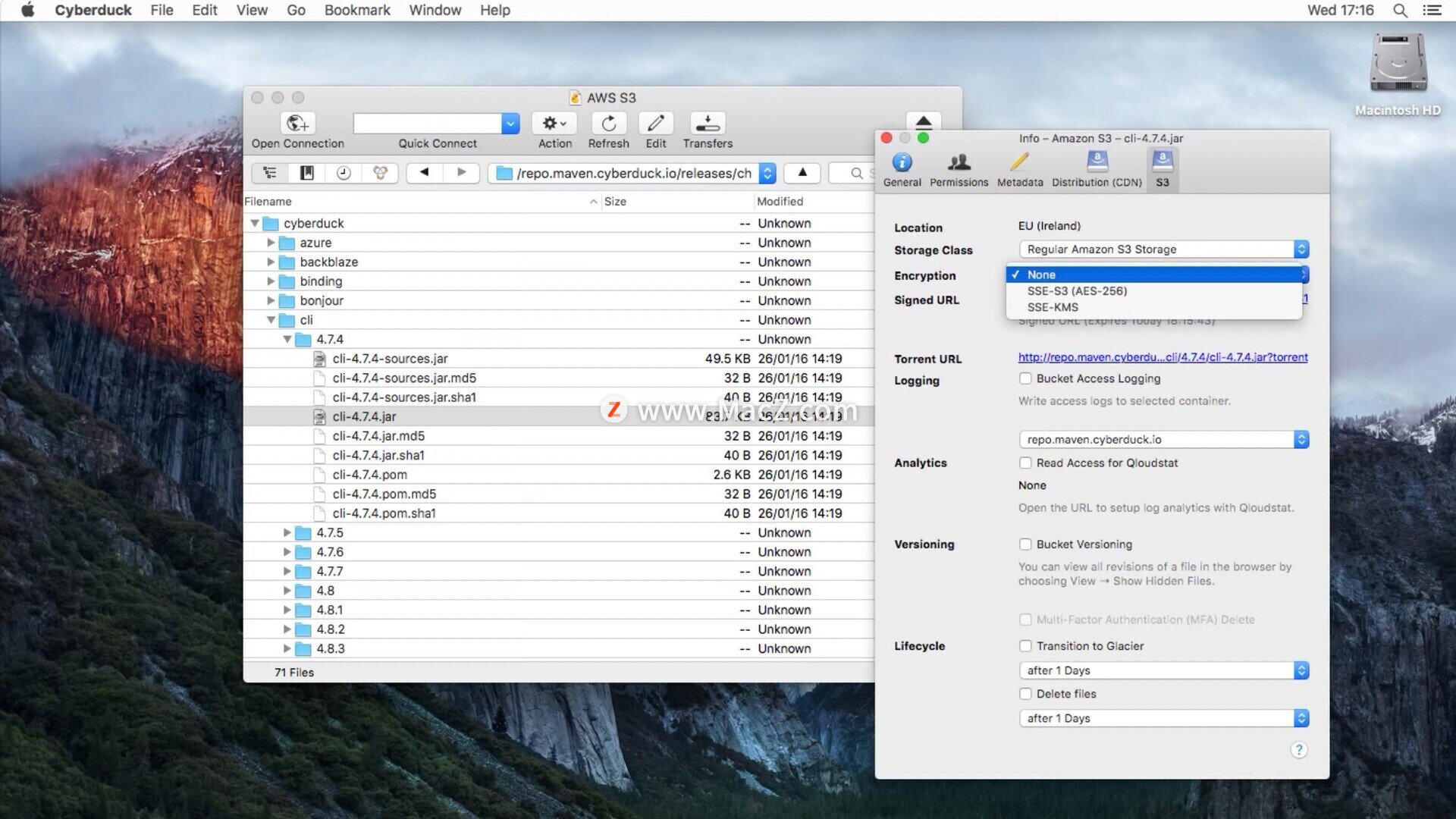
Task: Choose SSE-KMS encryption option
Action: 1154,307
